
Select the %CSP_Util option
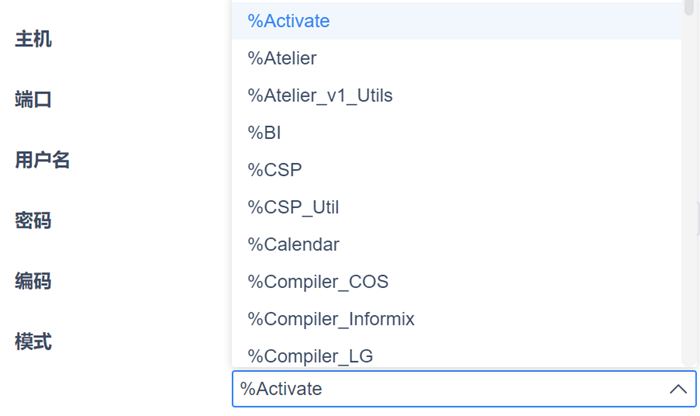[x=294, y=208]
